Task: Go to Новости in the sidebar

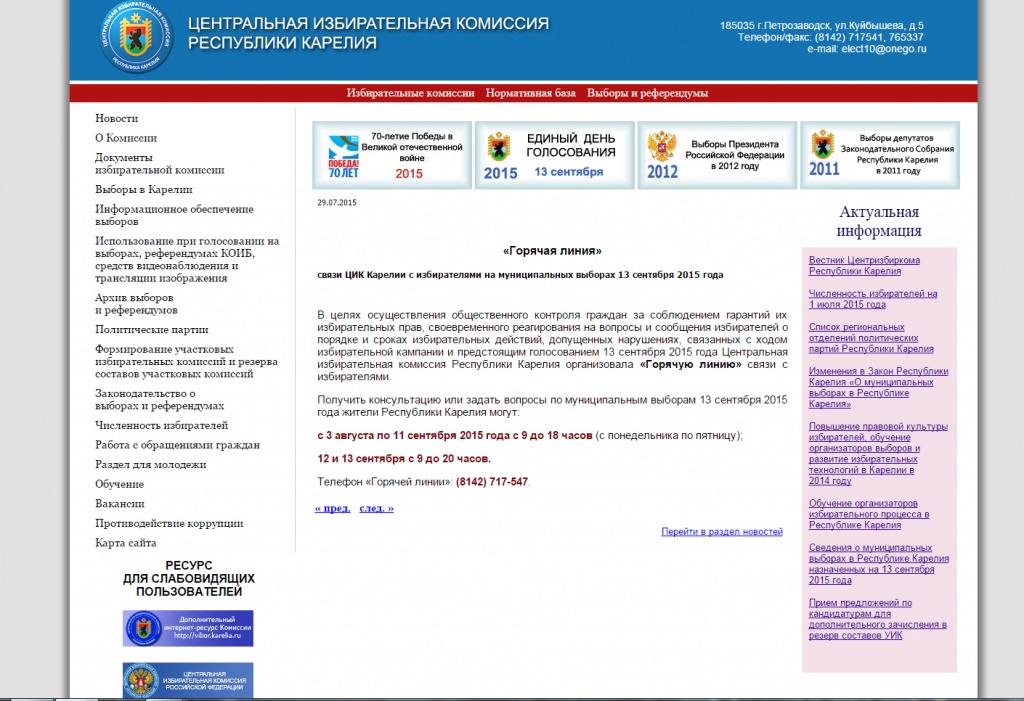Action: click(x=117, y=118)
